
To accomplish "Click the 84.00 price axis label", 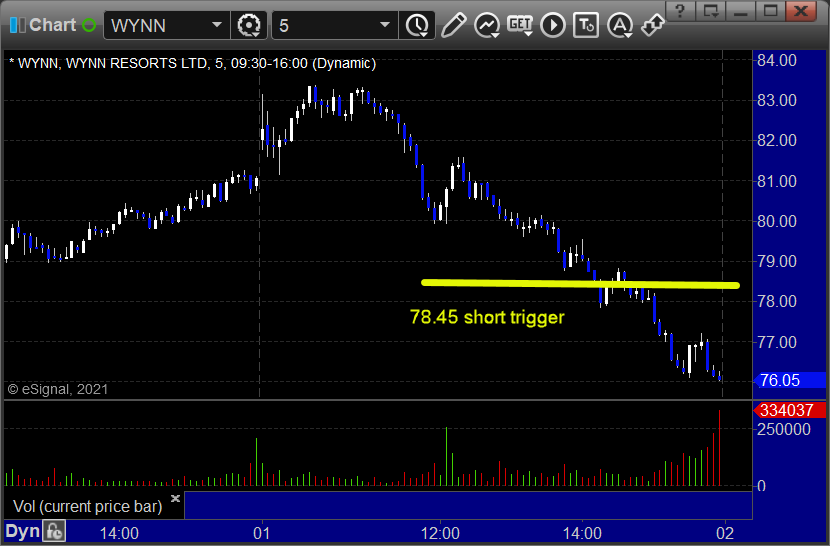I will pyautogui.click(x=777, y=60).
